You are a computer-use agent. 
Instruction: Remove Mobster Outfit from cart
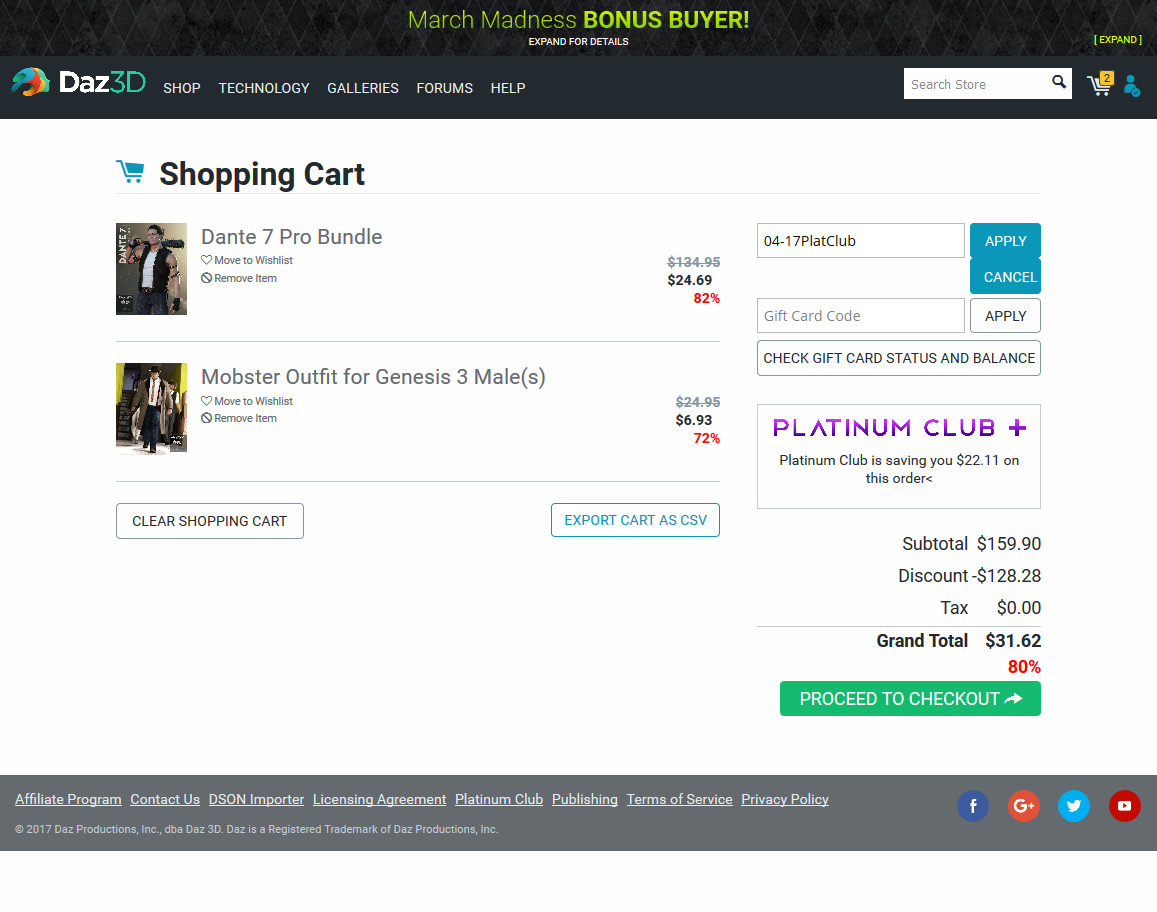click(239, 418)
